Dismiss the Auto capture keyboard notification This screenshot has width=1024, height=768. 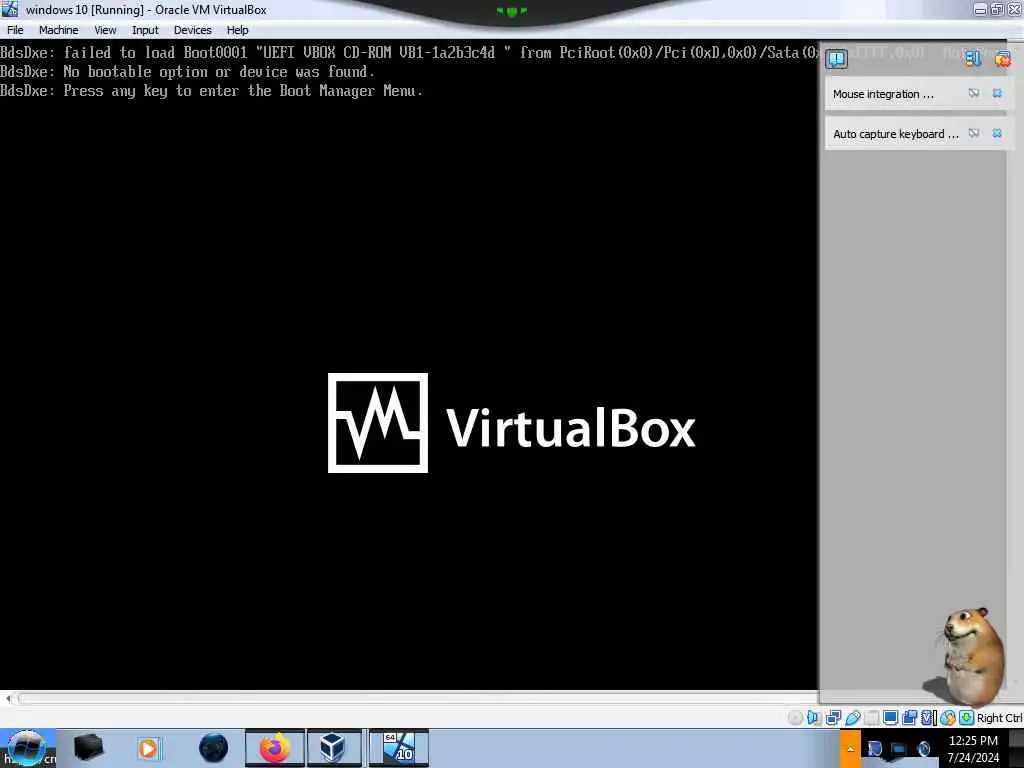coord(997,133)
